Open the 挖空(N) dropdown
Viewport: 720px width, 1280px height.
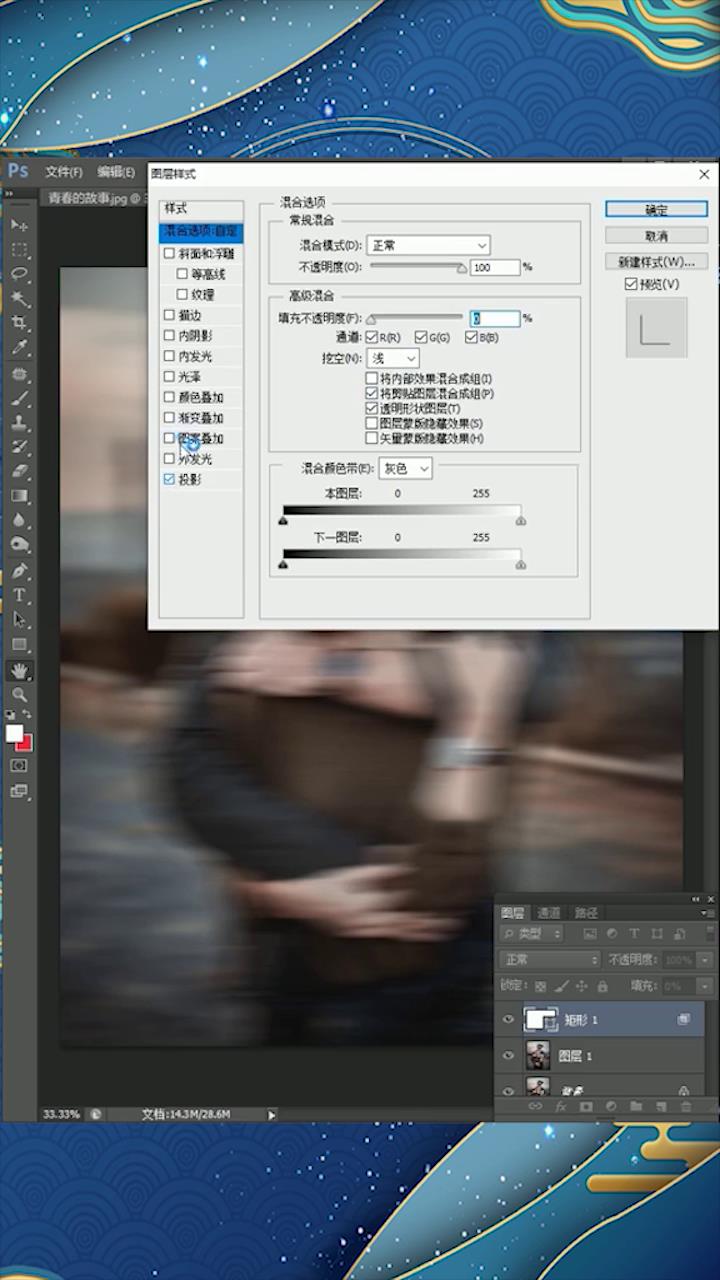(x=393, y=358)
